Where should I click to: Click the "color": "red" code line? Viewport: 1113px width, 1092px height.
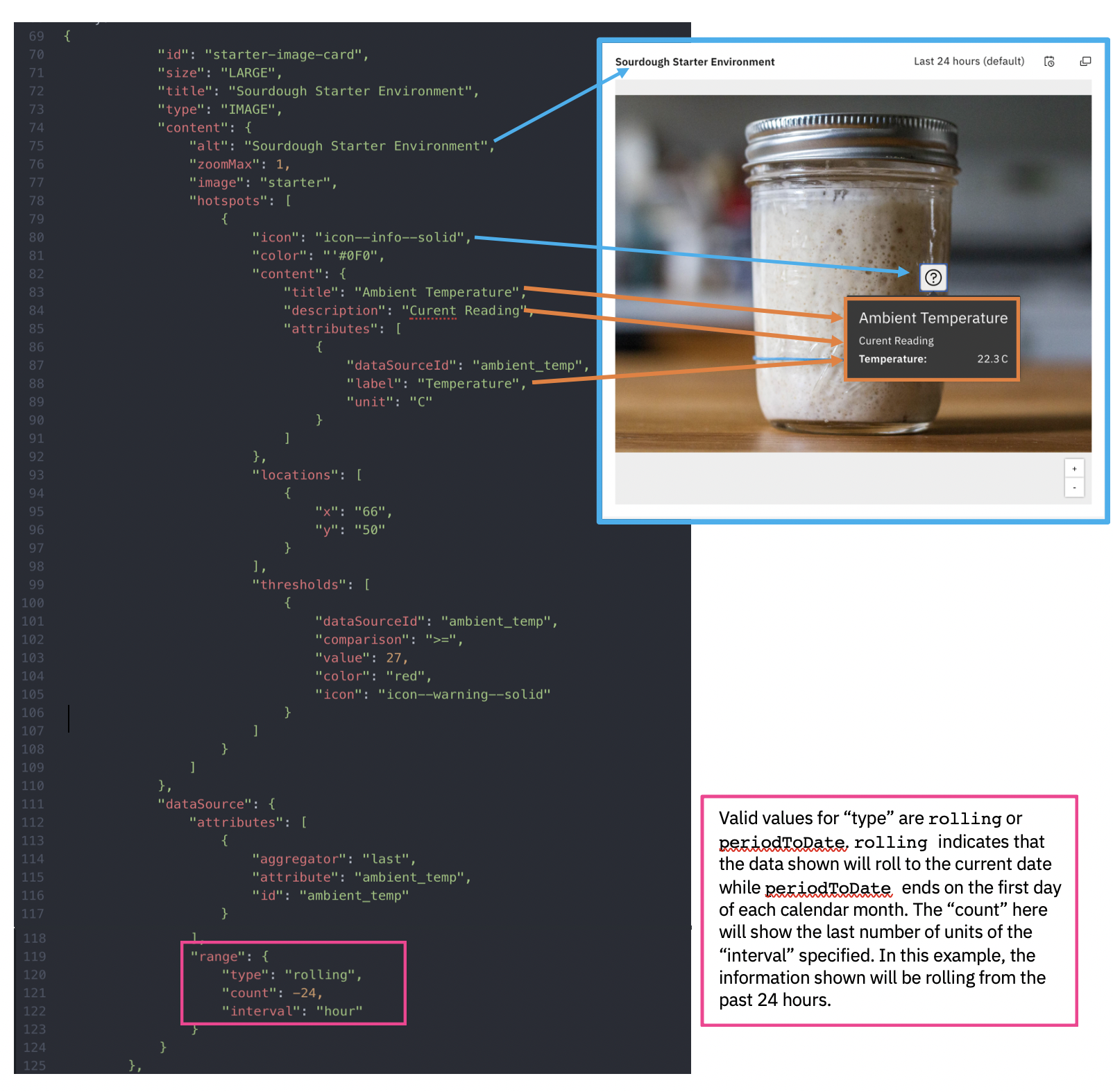click(x=373, y=676)
